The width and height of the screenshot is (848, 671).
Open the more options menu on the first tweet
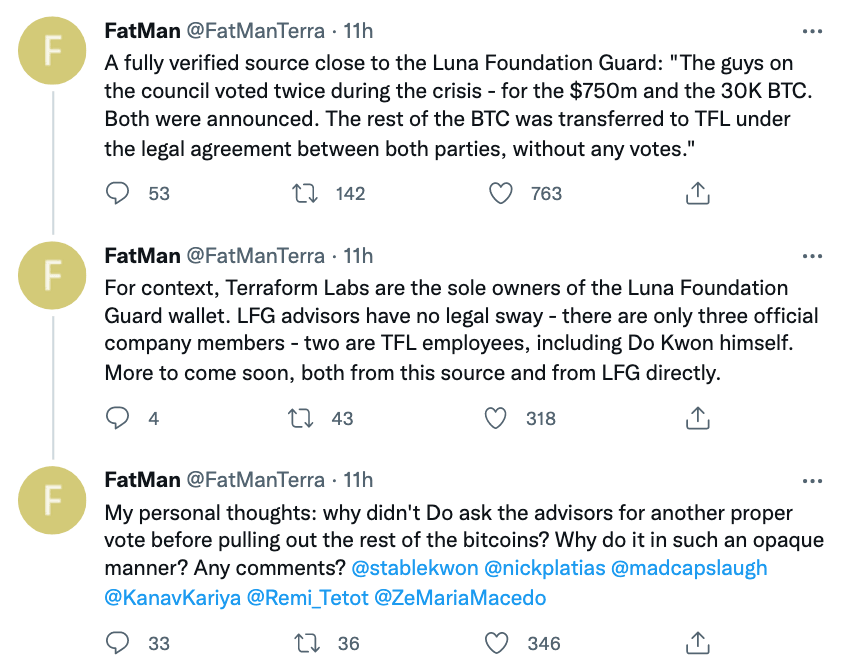[812, 31]
